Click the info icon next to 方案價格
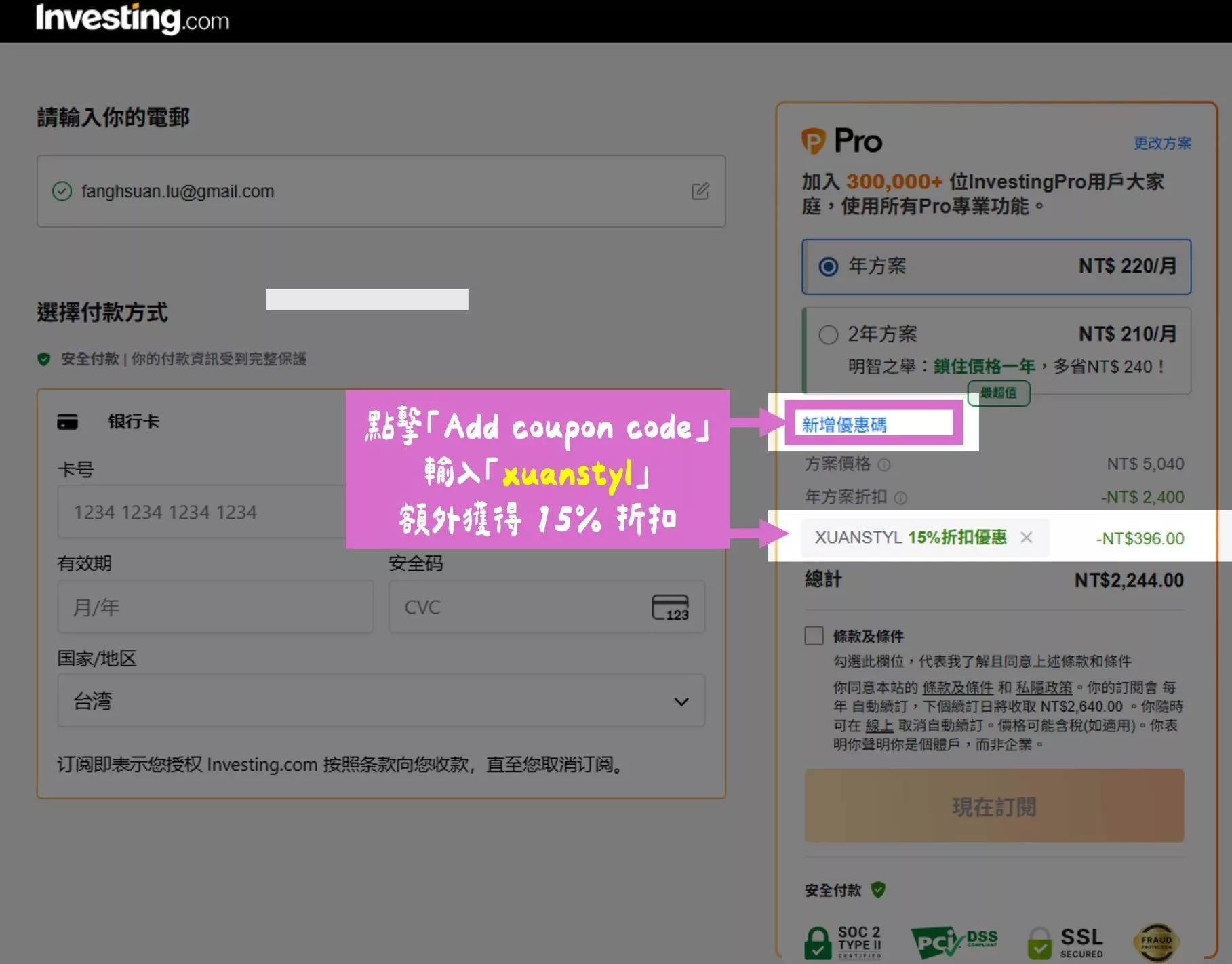Screen dimensions: 1232x964 click(884, 465)
